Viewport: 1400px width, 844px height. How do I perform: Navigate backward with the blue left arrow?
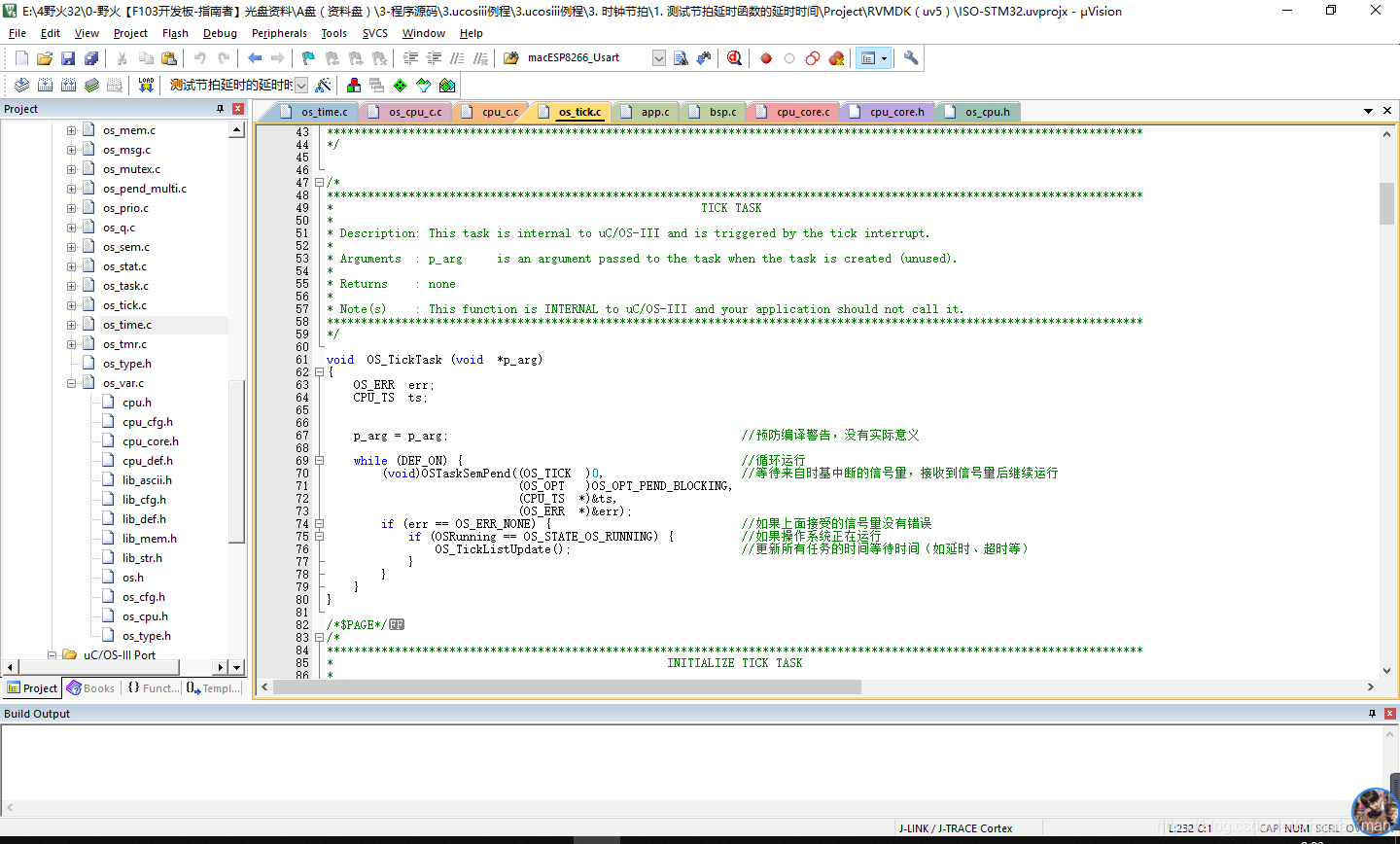pos(255,58)
